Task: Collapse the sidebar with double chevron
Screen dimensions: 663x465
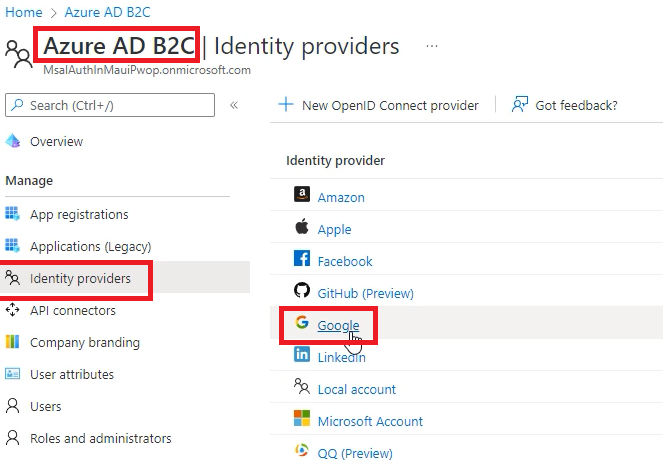Action: coord(234,105)
